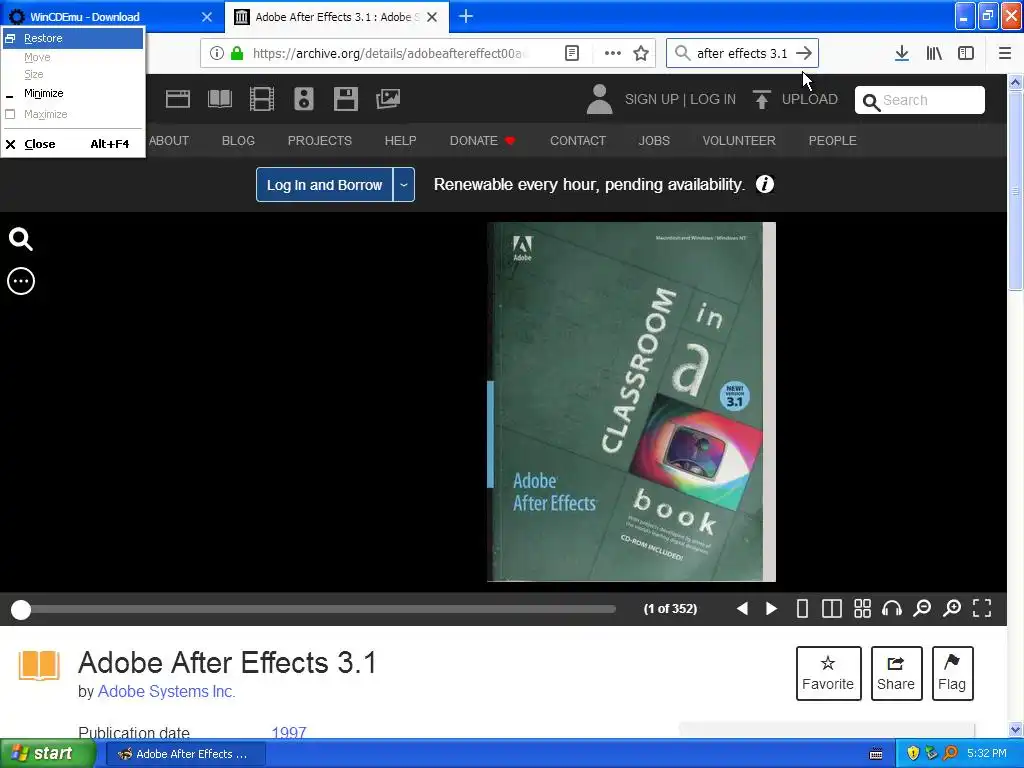
Task: Toggle fullscreen book reader
Action: 982,609
